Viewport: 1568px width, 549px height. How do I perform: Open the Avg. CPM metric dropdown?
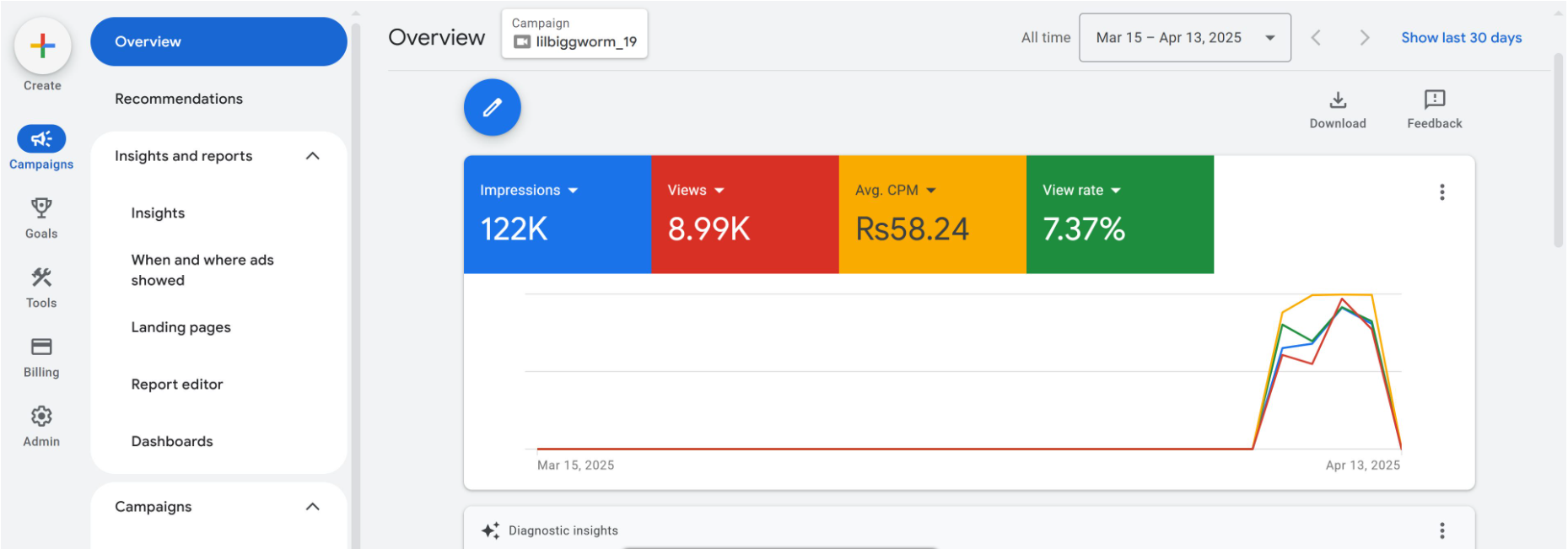pyautogui.click(x=931, y=191)
